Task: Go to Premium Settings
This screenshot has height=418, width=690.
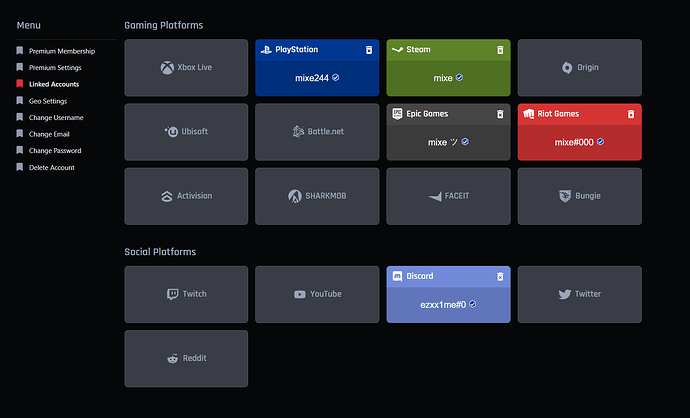Action: 55,68
